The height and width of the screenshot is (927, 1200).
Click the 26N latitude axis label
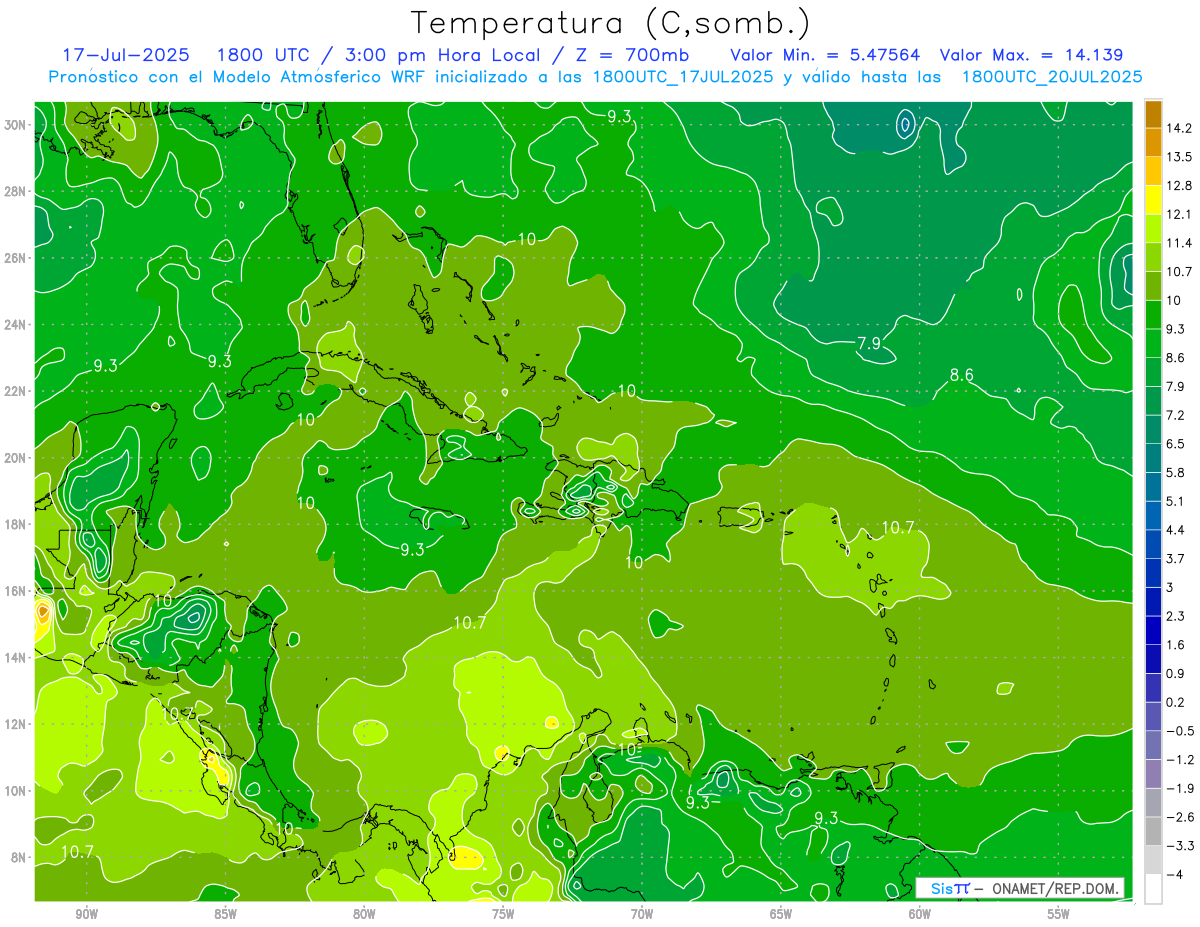17,258
